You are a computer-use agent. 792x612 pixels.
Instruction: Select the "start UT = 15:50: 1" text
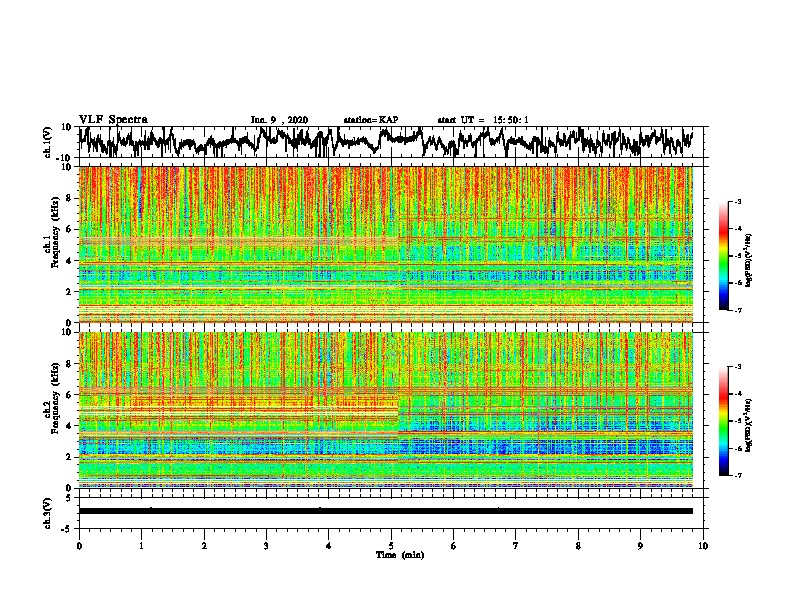pyautogui.click(x=483, y=120)
